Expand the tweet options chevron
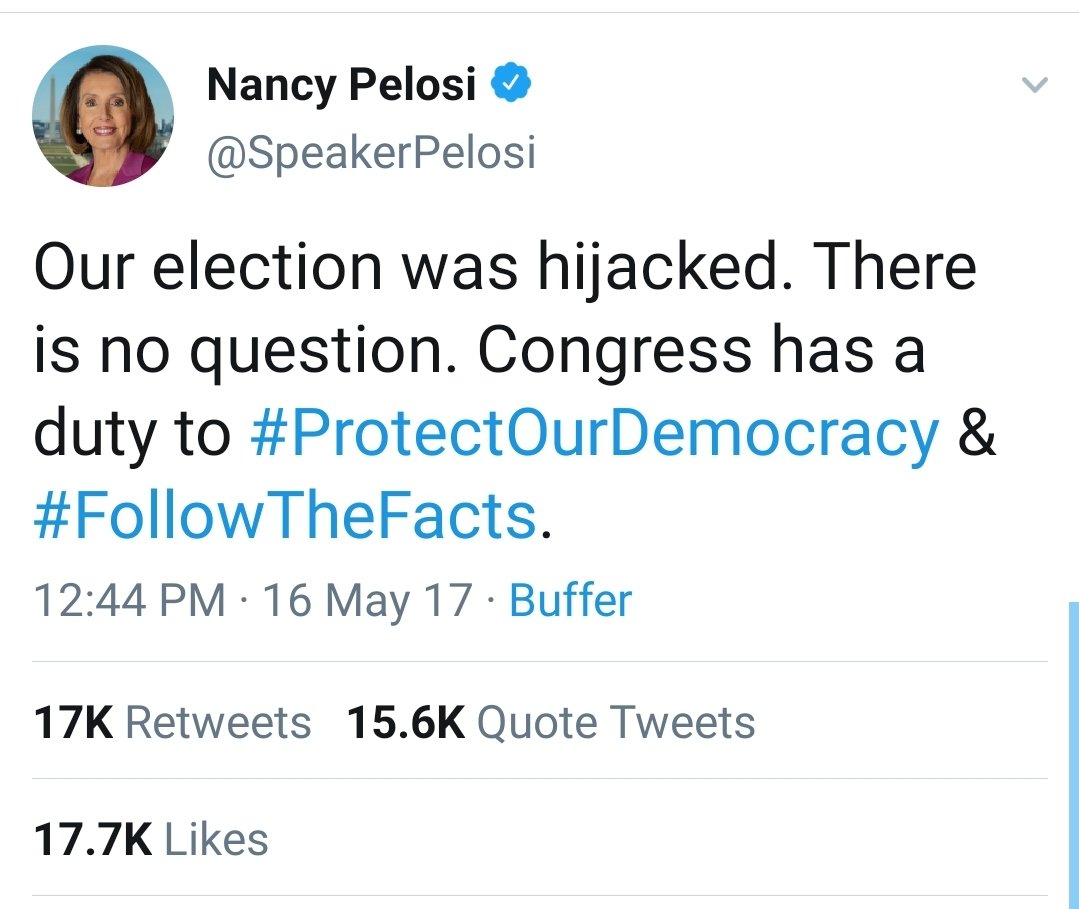Screen dimensions: 1079x909 (x=1035, y=86)
